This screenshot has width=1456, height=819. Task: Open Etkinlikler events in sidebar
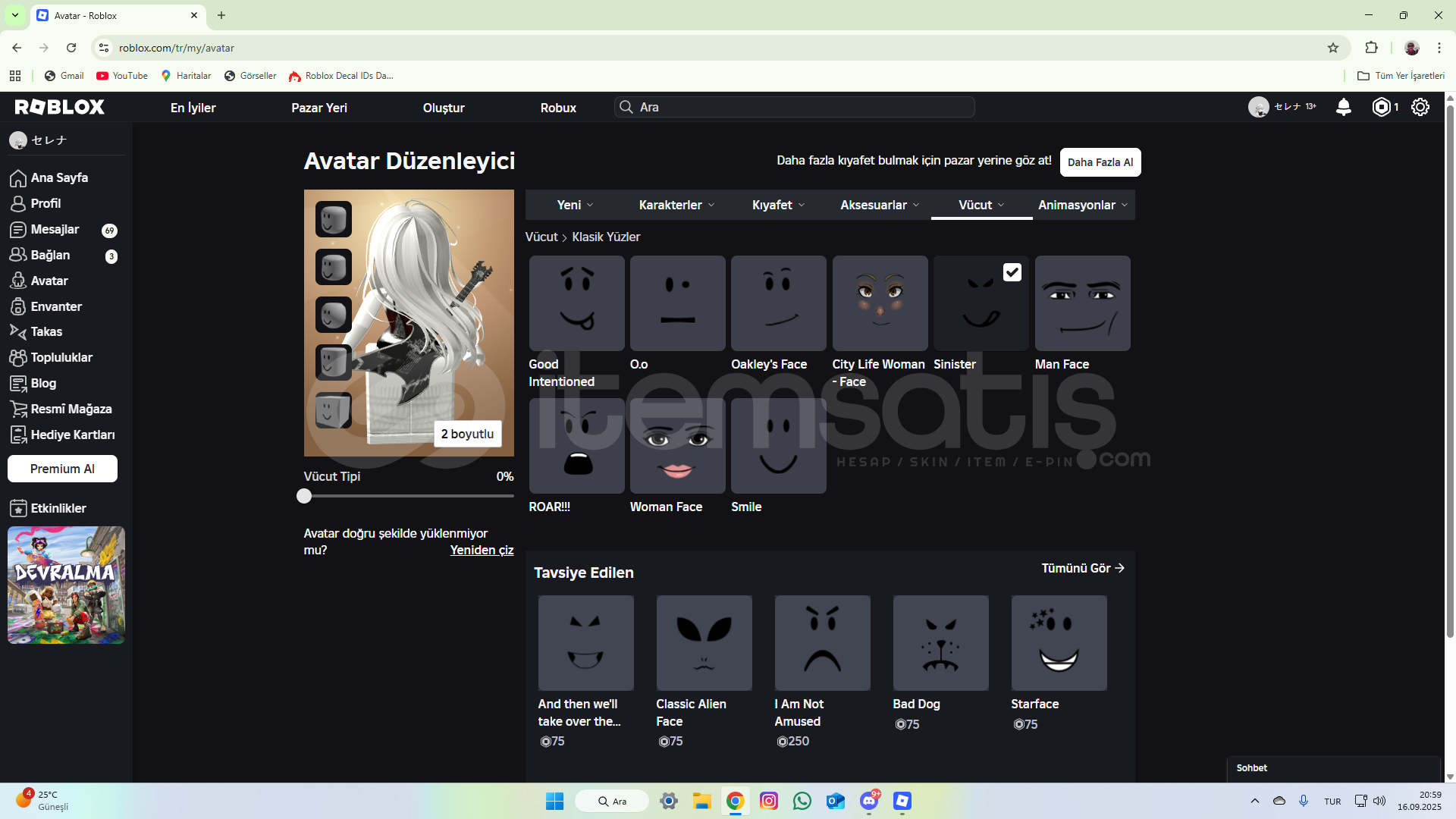tap(58, 508)
